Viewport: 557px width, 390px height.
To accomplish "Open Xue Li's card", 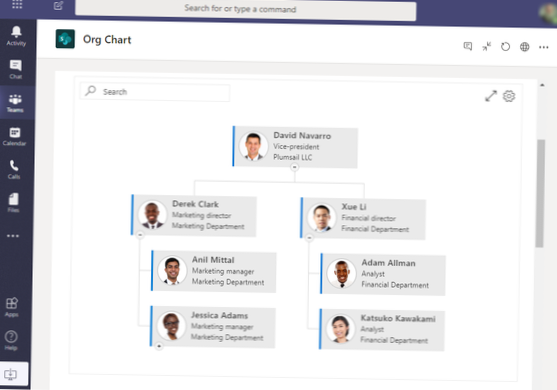I will [x=363, y=218].
